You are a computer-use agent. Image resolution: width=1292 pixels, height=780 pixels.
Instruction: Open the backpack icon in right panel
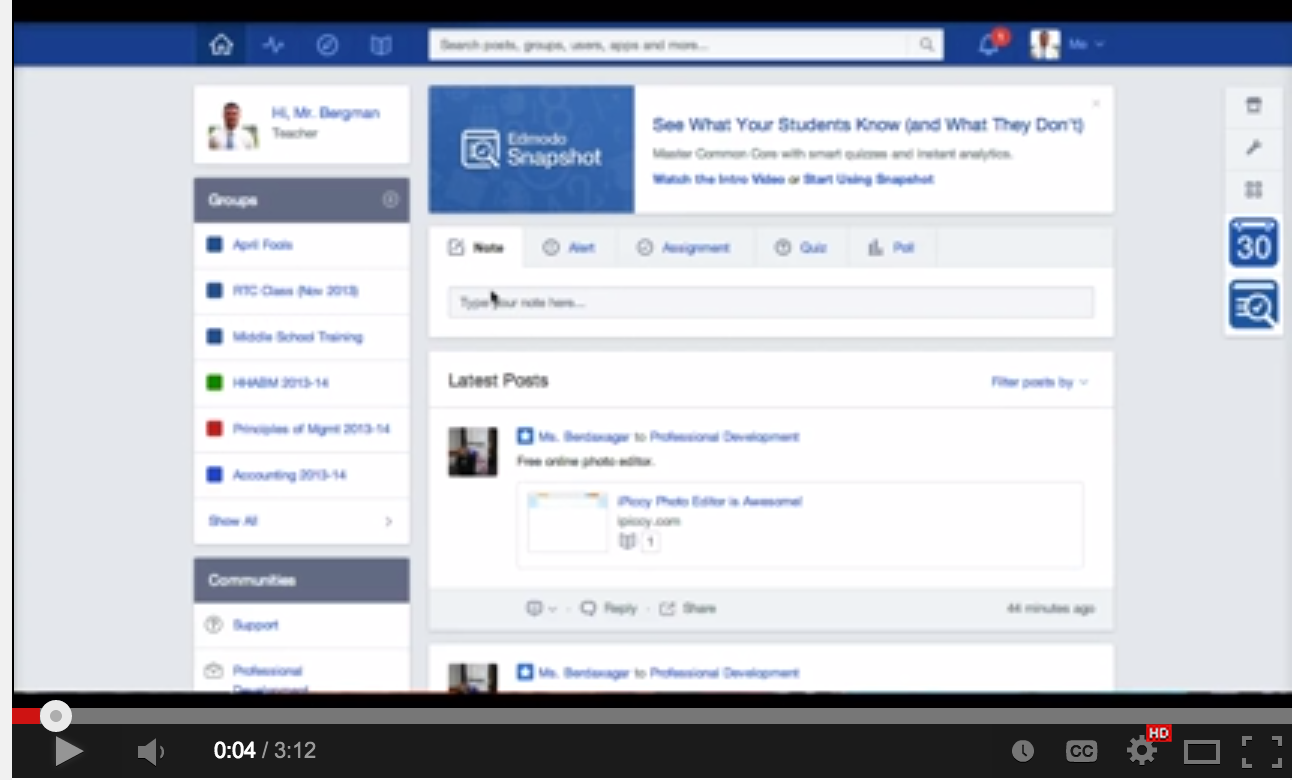click(1253, 105)
